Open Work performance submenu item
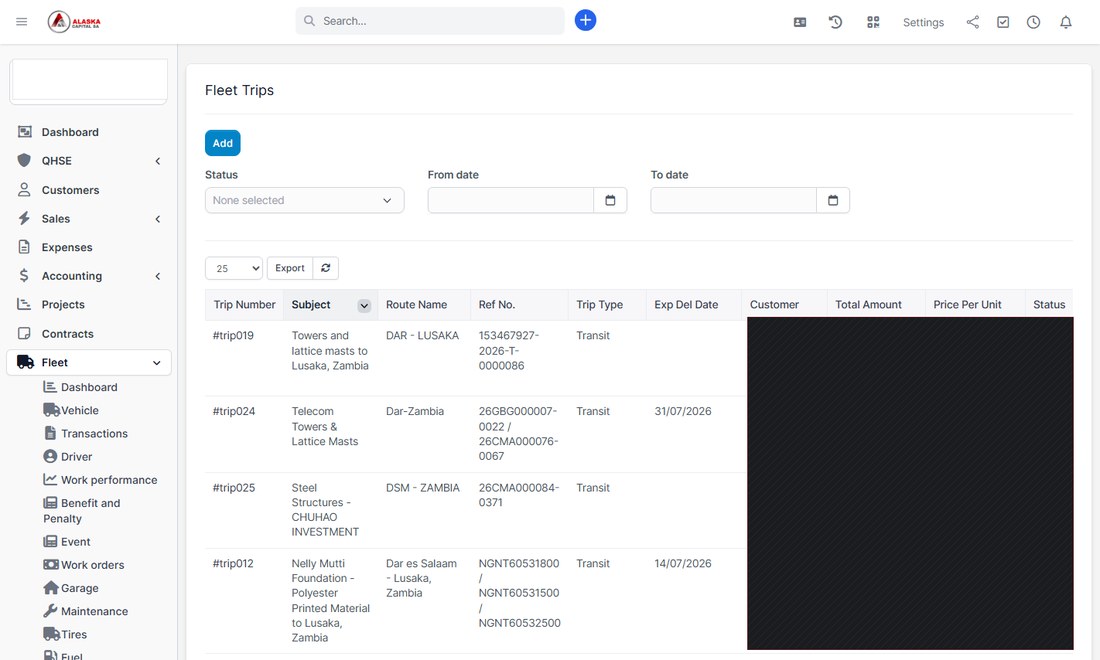 pyautogui.click(x=100, y=480)
